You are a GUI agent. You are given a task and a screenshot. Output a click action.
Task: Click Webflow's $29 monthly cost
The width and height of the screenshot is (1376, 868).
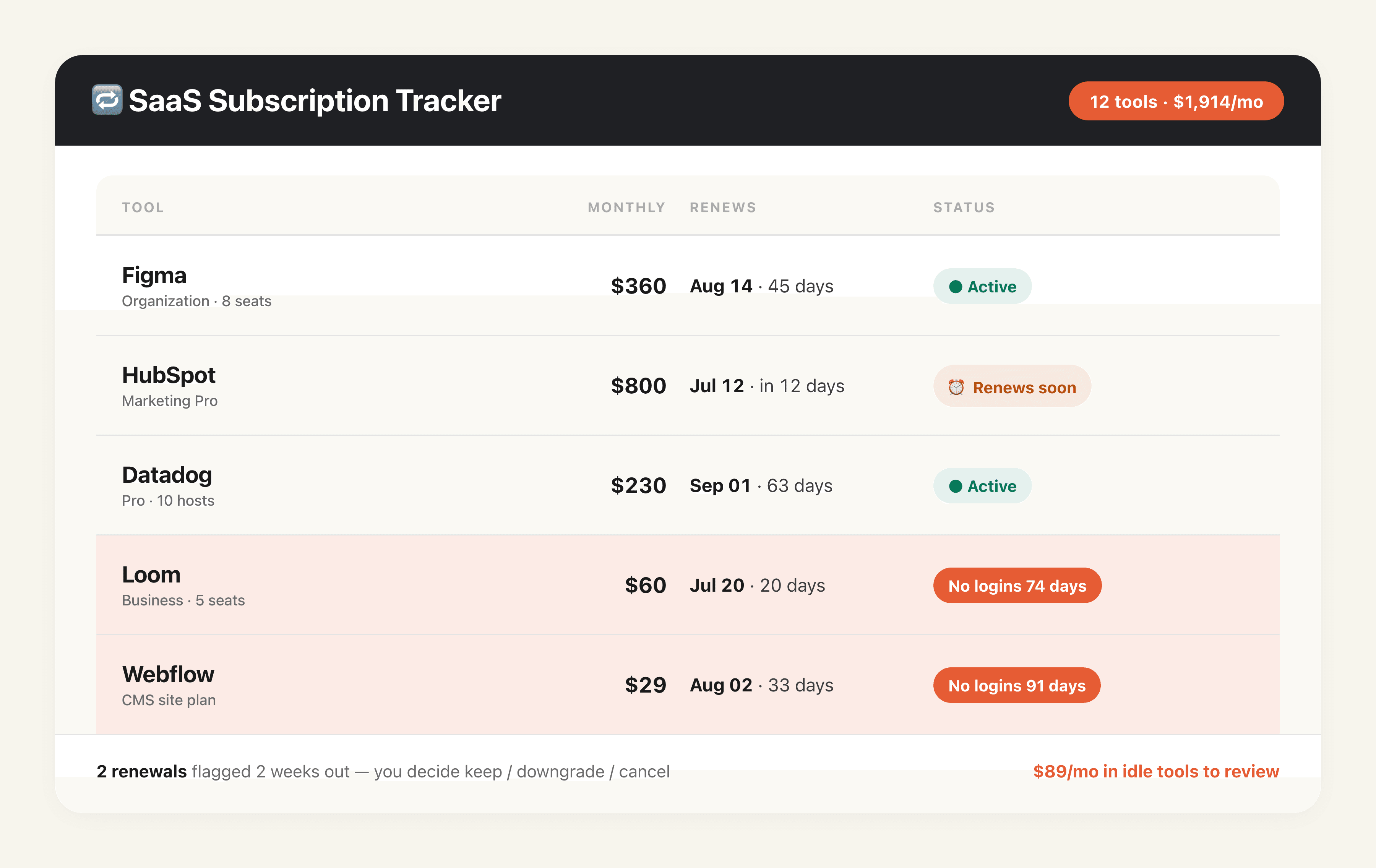[646, 685]
